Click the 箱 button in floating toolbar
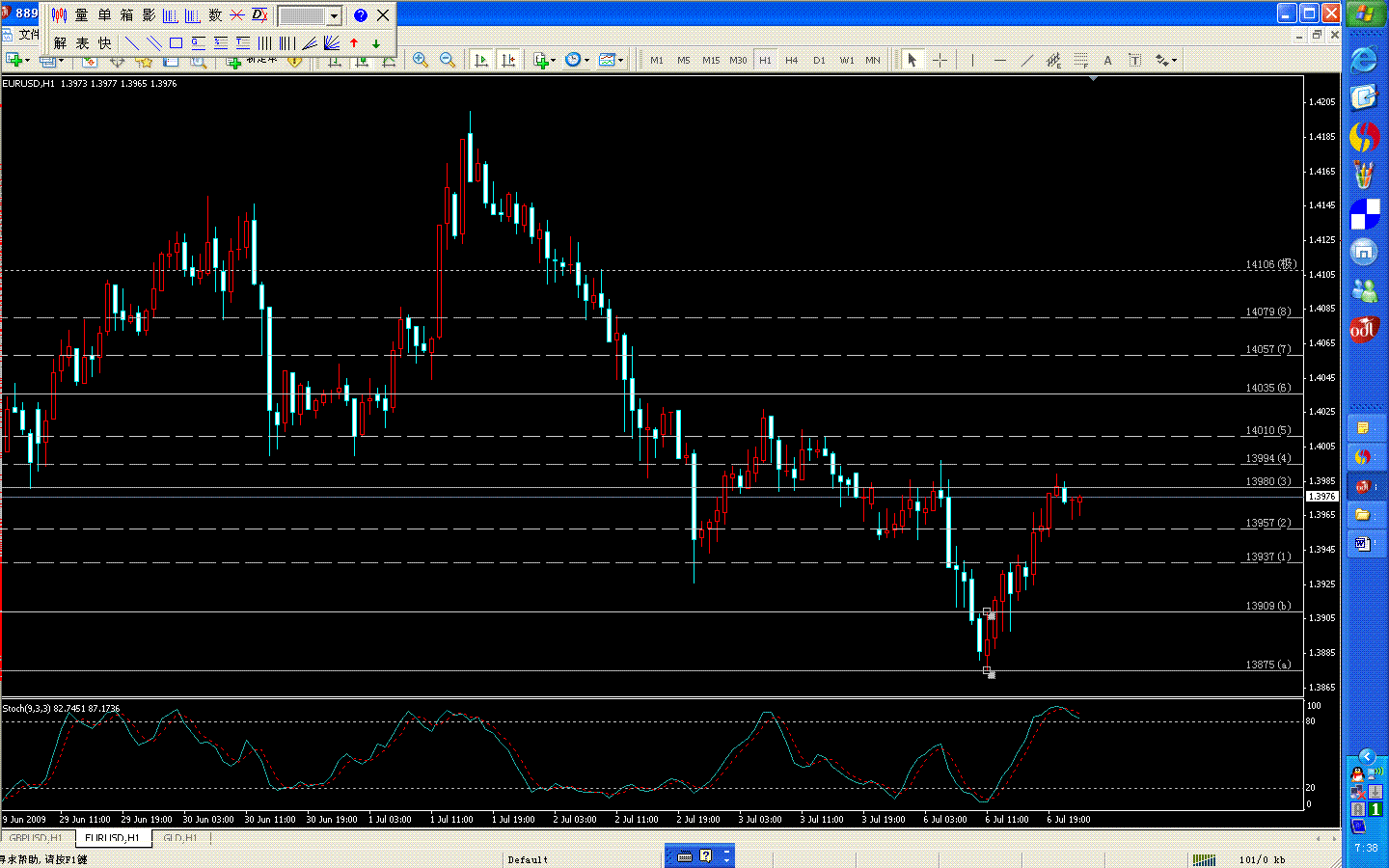Viewport: 1389px width, 868px height. (126, 15)
